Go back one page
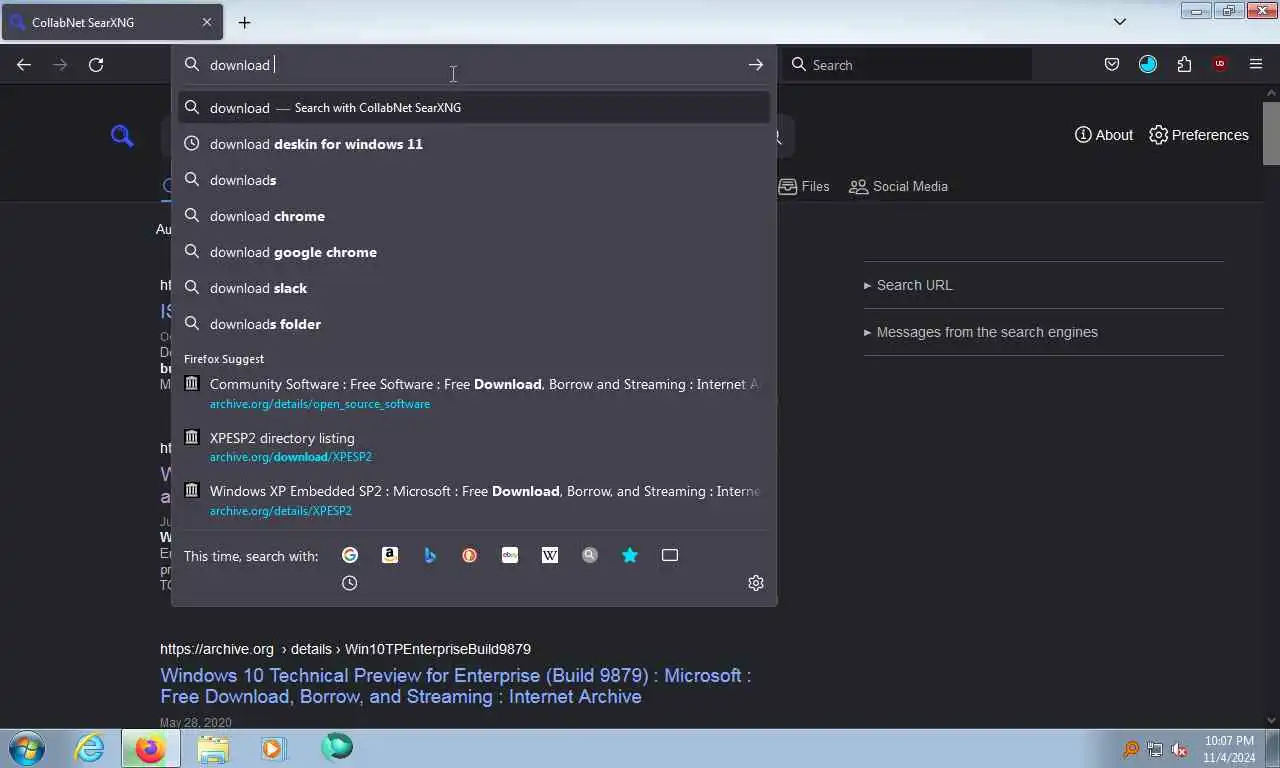The height and width of the screenshot is (768, 1280). pos(24,65)
